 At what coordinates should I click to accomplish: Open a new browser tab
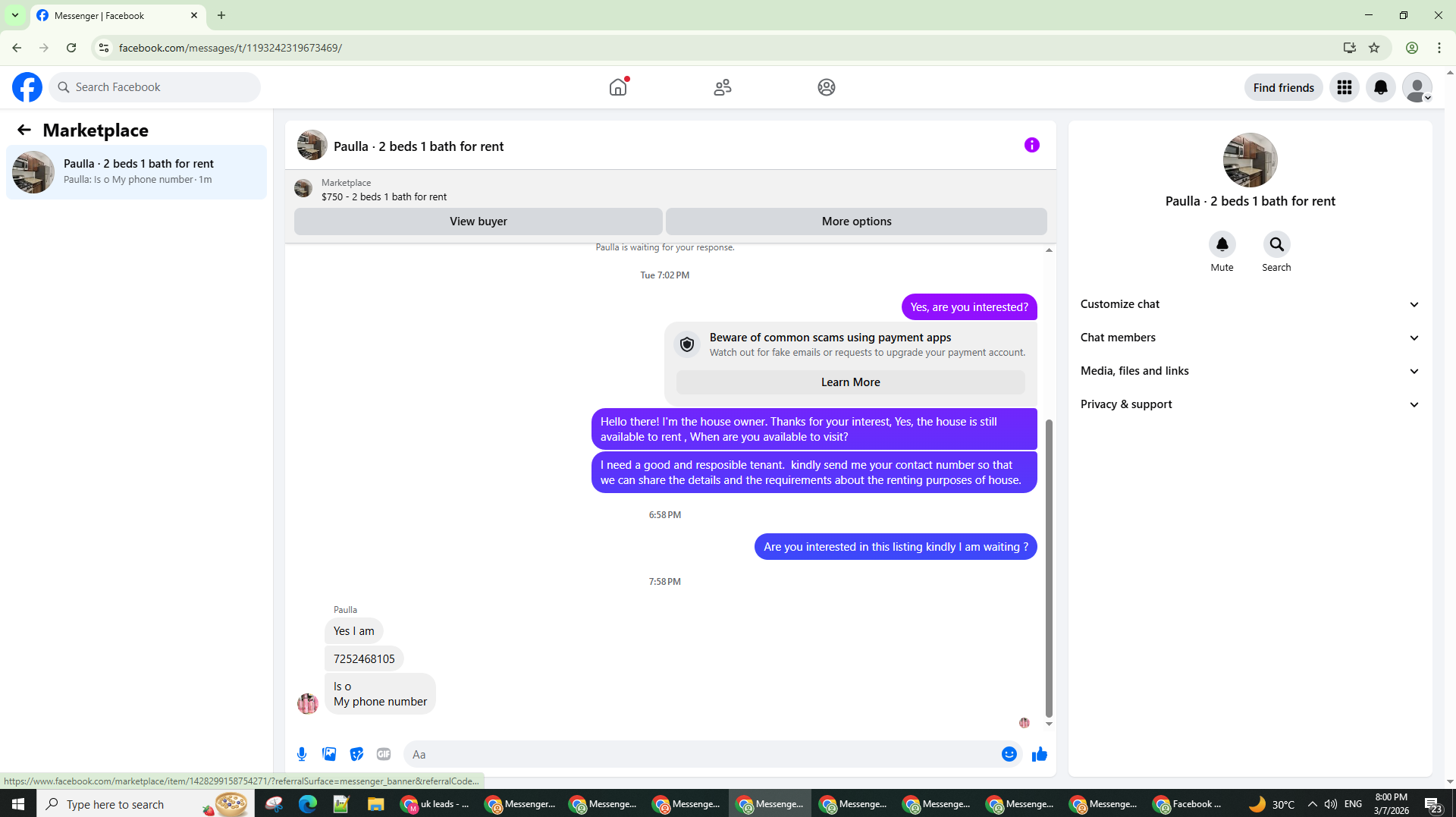click(x=221, y=15)
